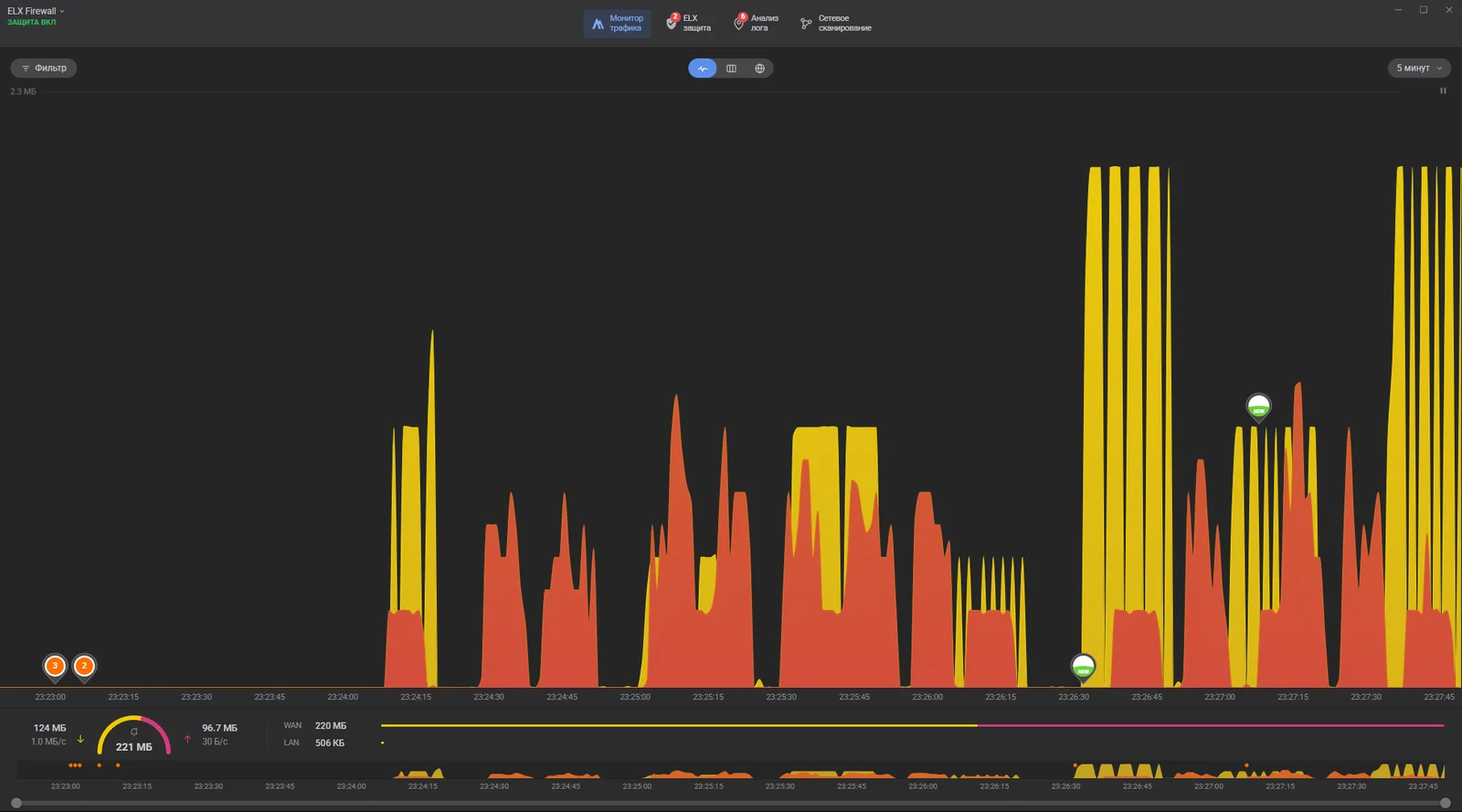Click the chevron arrow on 5 минут
Screen dimensions: 1462x812
click(x=1439, y=69)
